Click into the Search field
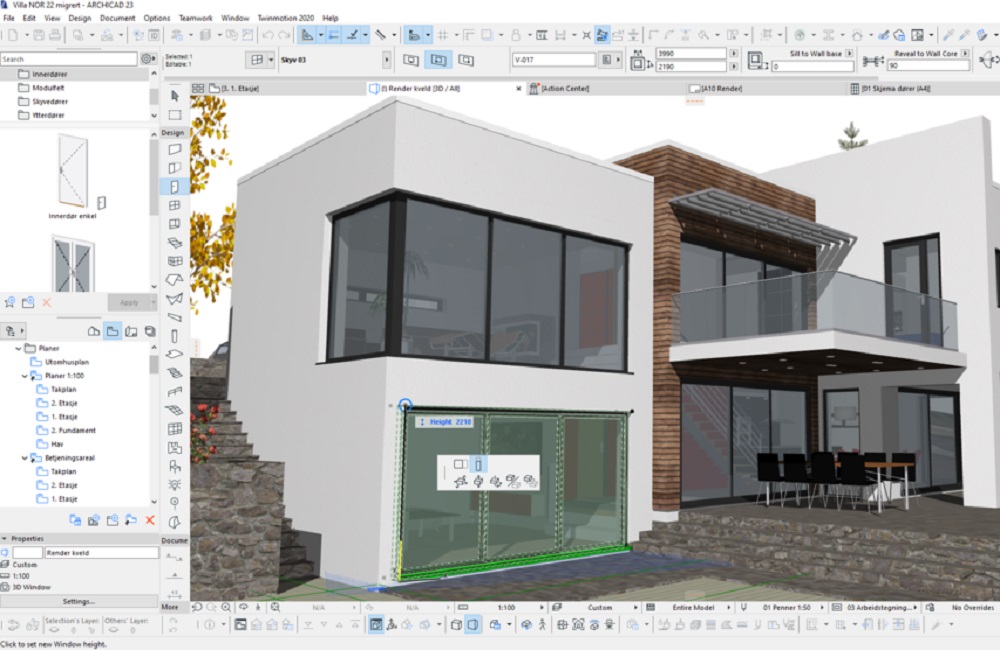The width and height of the screenshot is (1000, 650). 68,59
